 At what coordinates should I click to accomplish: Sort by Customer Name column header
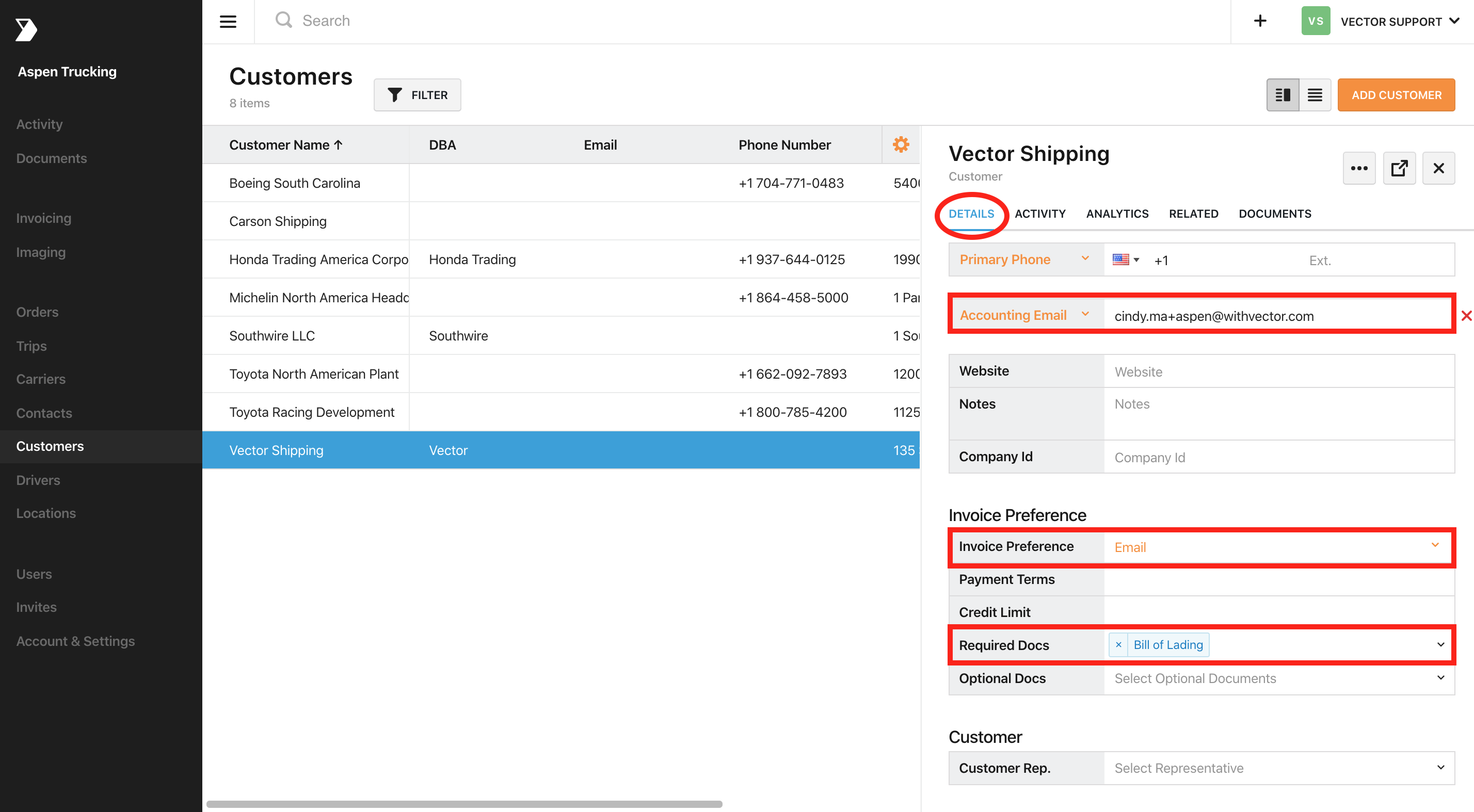point(285,145)
